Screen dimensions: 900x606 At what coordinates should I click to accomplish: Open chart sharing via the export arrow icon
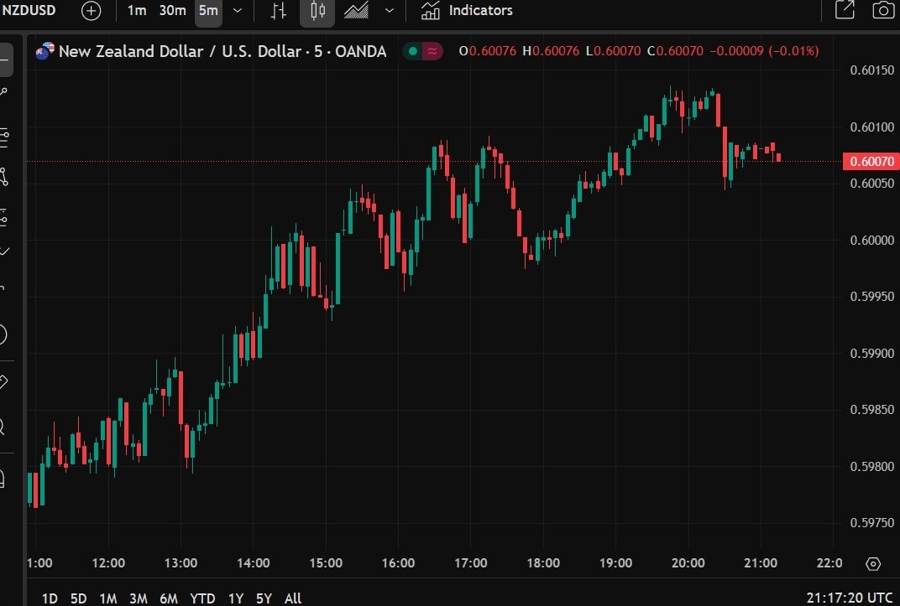[x=845, y=10]
